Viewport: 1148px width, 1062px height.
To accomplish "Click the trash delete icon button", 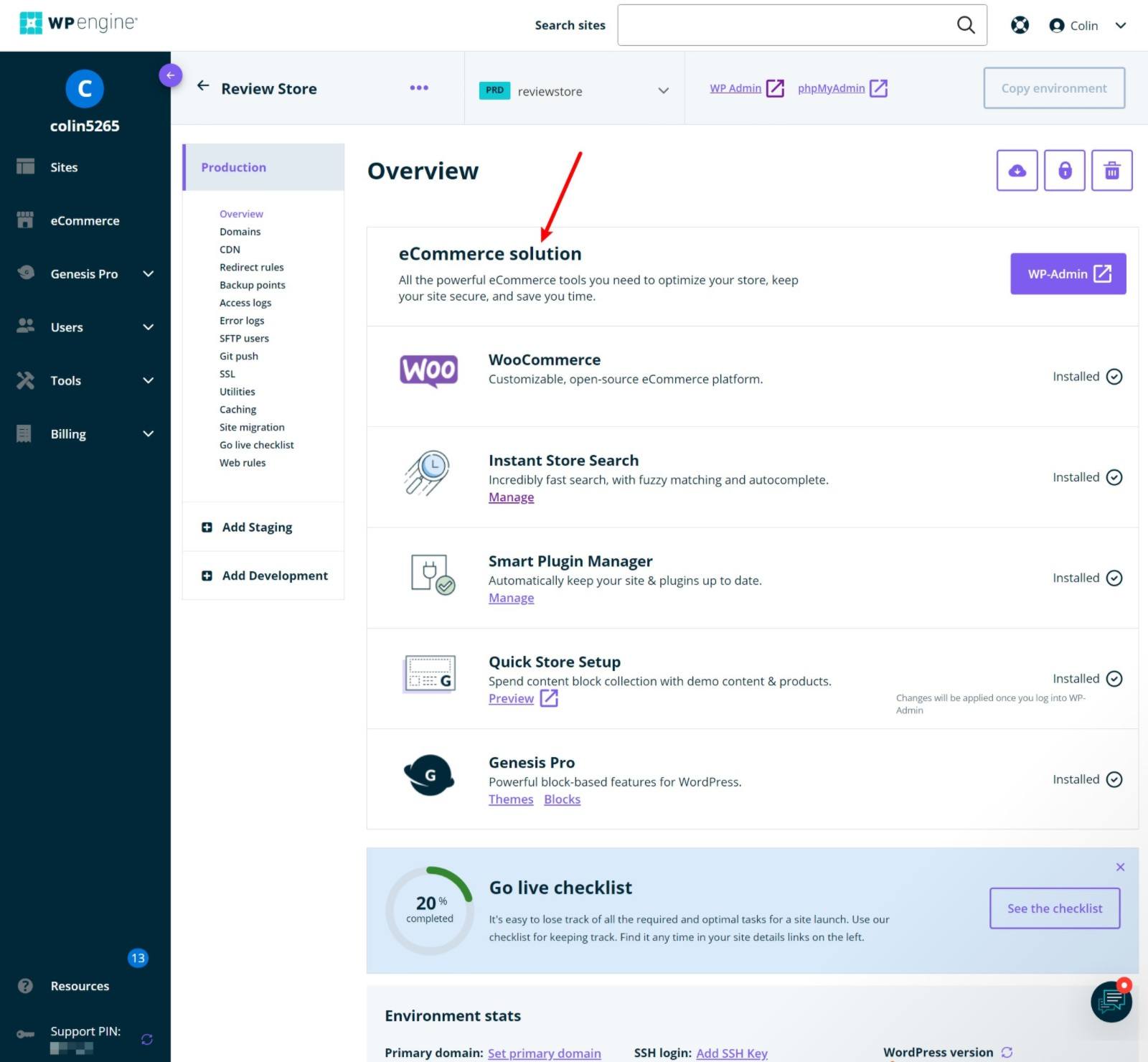I will pyautogui.click(x=1112, y=171).
